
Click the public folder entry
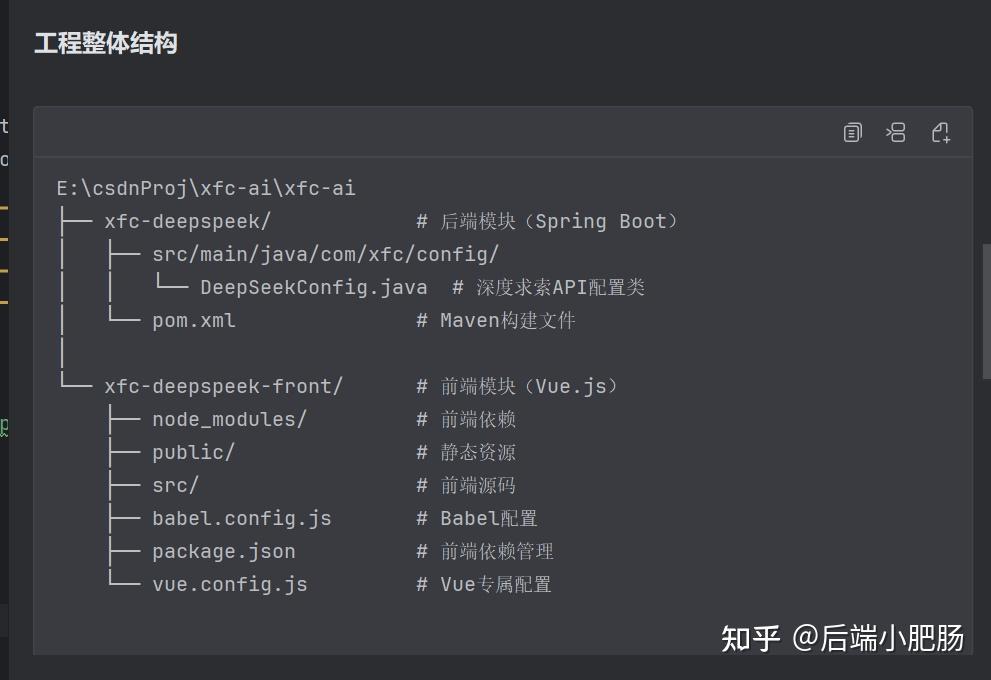click(x=193, y=452)
